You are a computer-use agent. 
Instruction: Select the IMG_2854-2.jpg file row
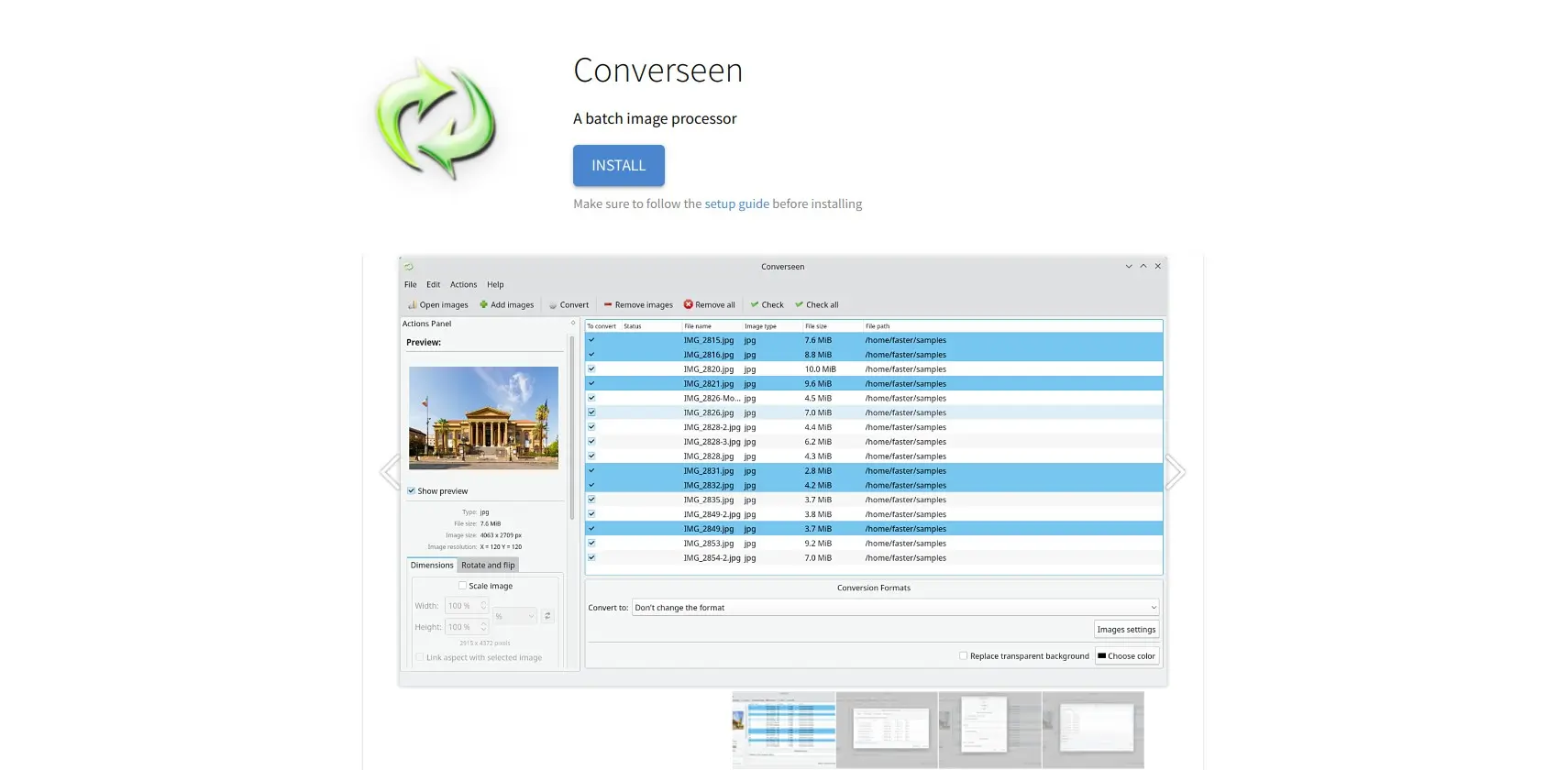[x=874, y=558]
